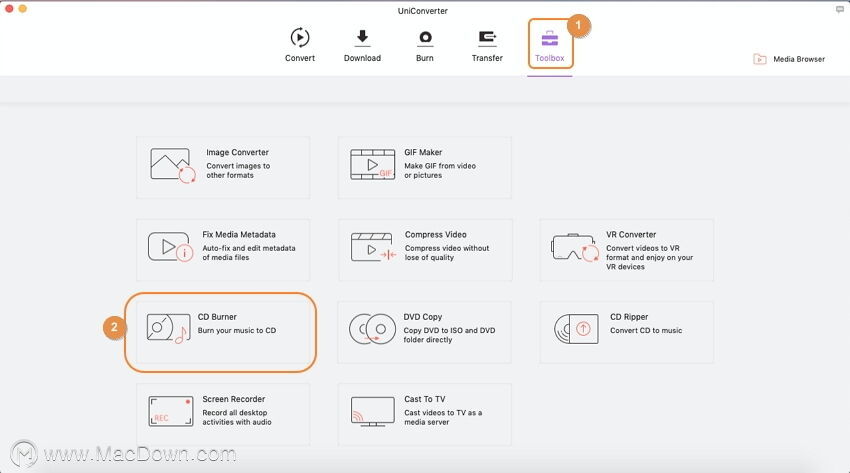850x473 pixels.
Task: Click the VR Converter headset icon
Action: (x=575, y=247)
